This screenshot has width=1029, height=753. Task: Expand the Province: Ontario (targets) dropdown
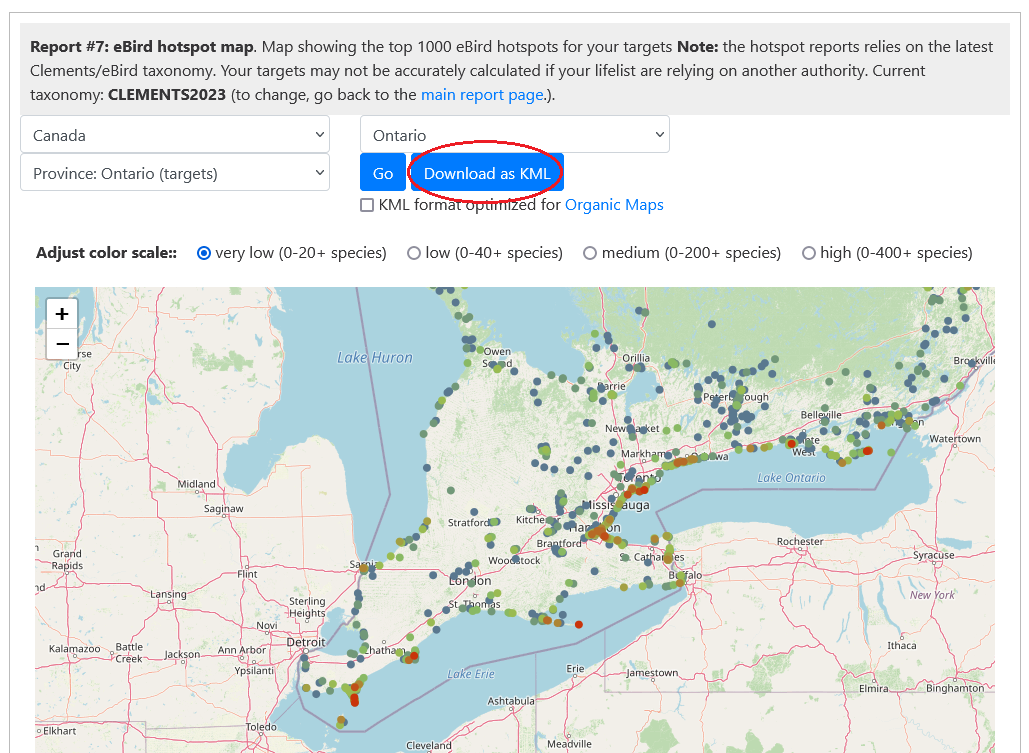pyautogui.click(x=175, y=173)
